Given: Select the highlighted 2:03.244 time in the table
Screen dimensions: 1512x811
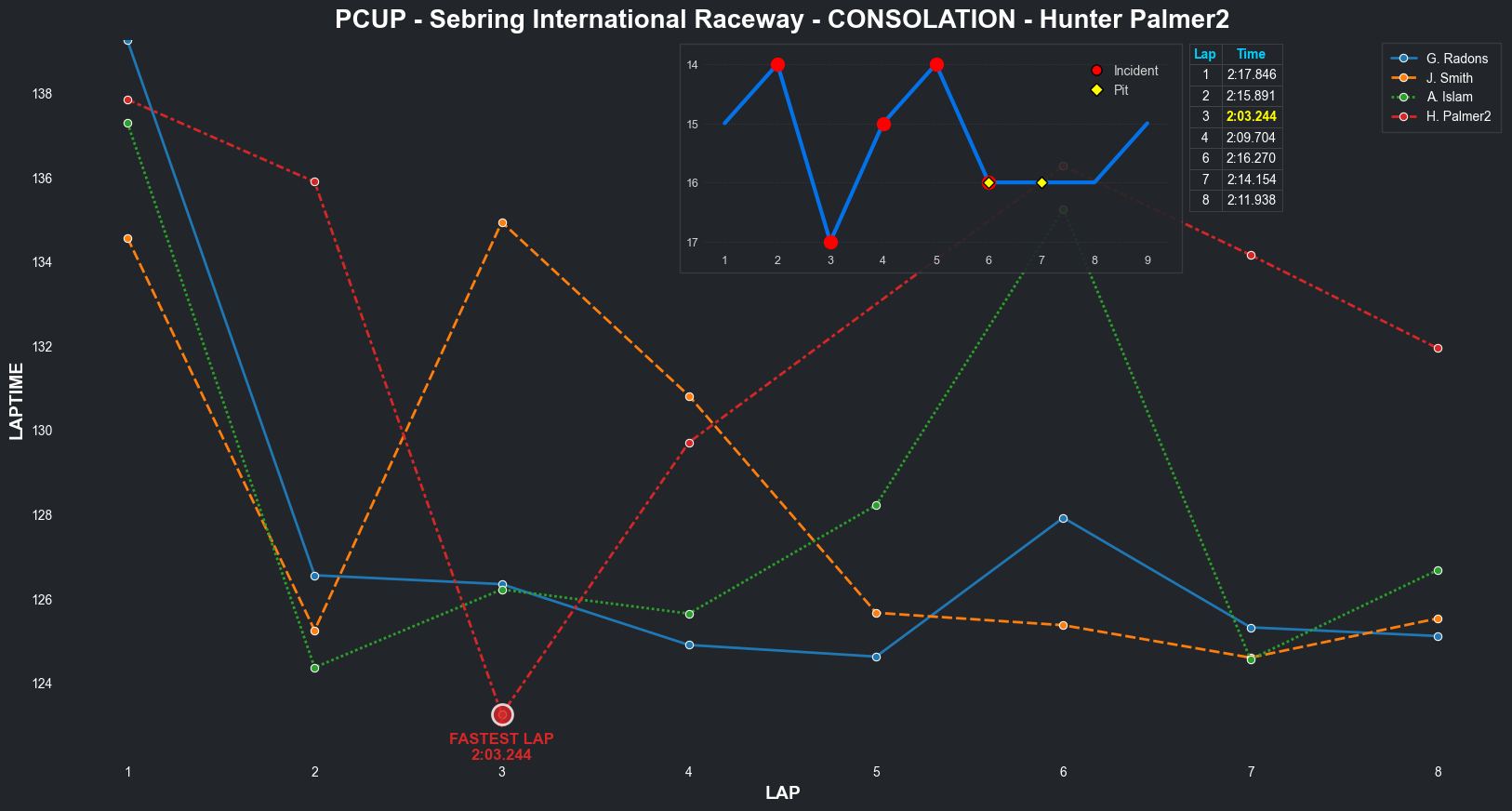Looking at the screenshot, I should coord(1251,116).
